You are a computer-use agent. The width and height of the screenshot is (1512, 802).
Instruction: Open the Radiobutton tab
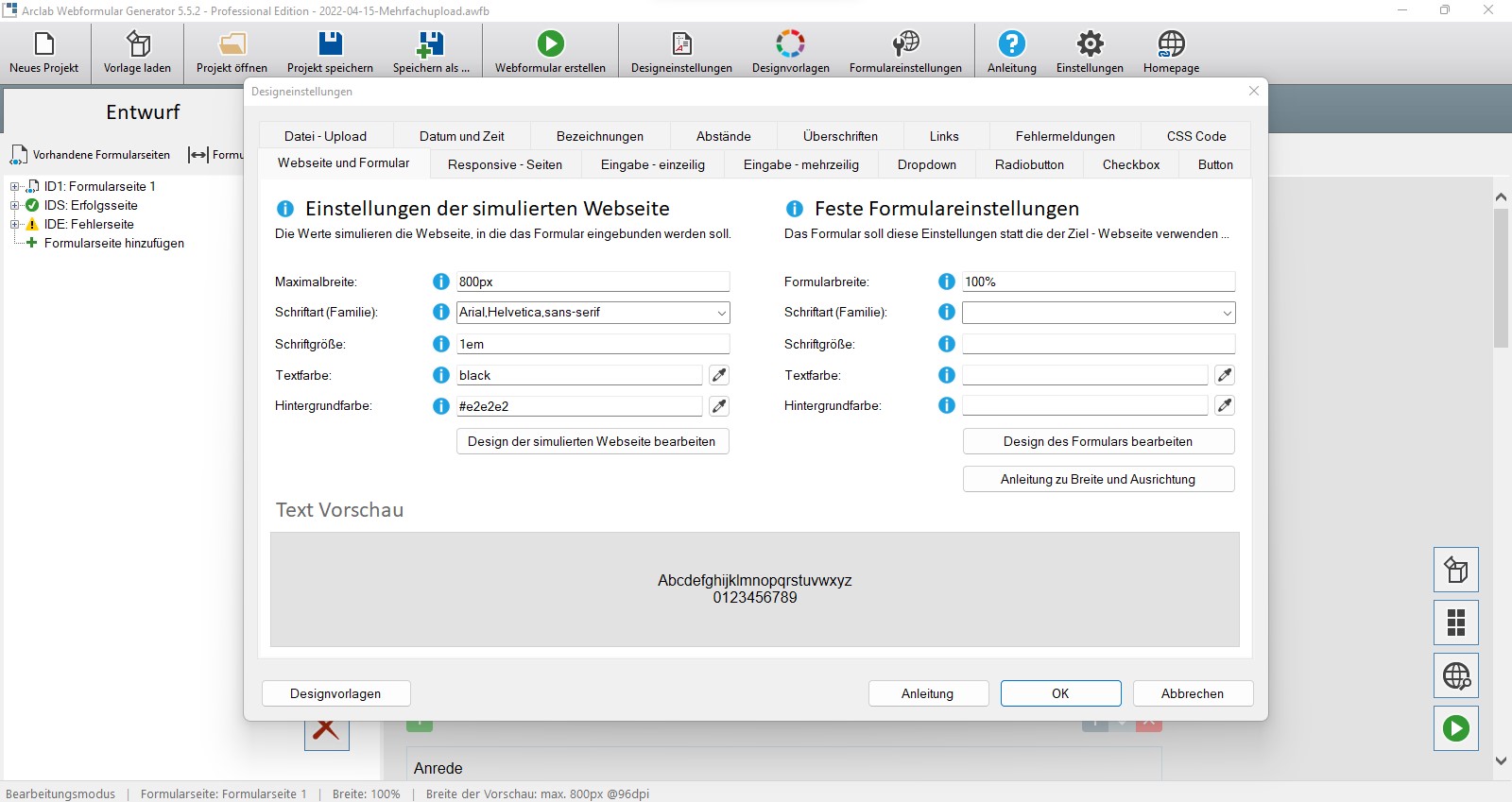tap(1029, 164)
